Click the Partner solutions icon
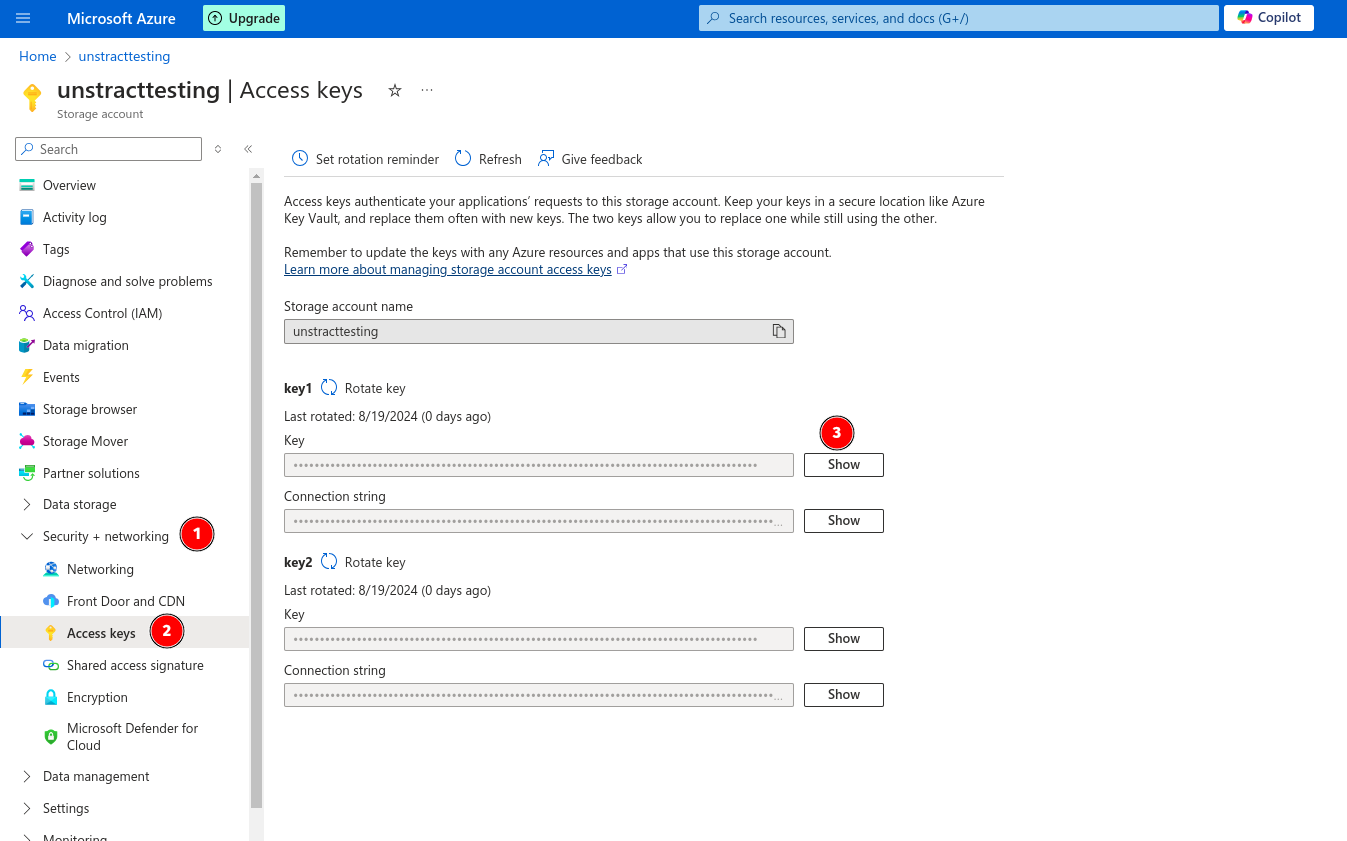Image resolution: width=1347 pixels, height=841 pixels. click(27, 473)
